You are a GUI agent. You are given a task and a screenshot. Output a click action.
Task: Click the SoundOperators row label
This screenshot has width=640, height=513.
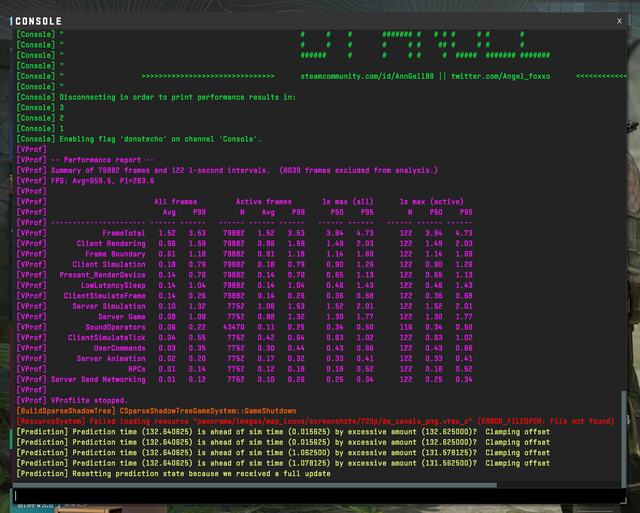115,327
